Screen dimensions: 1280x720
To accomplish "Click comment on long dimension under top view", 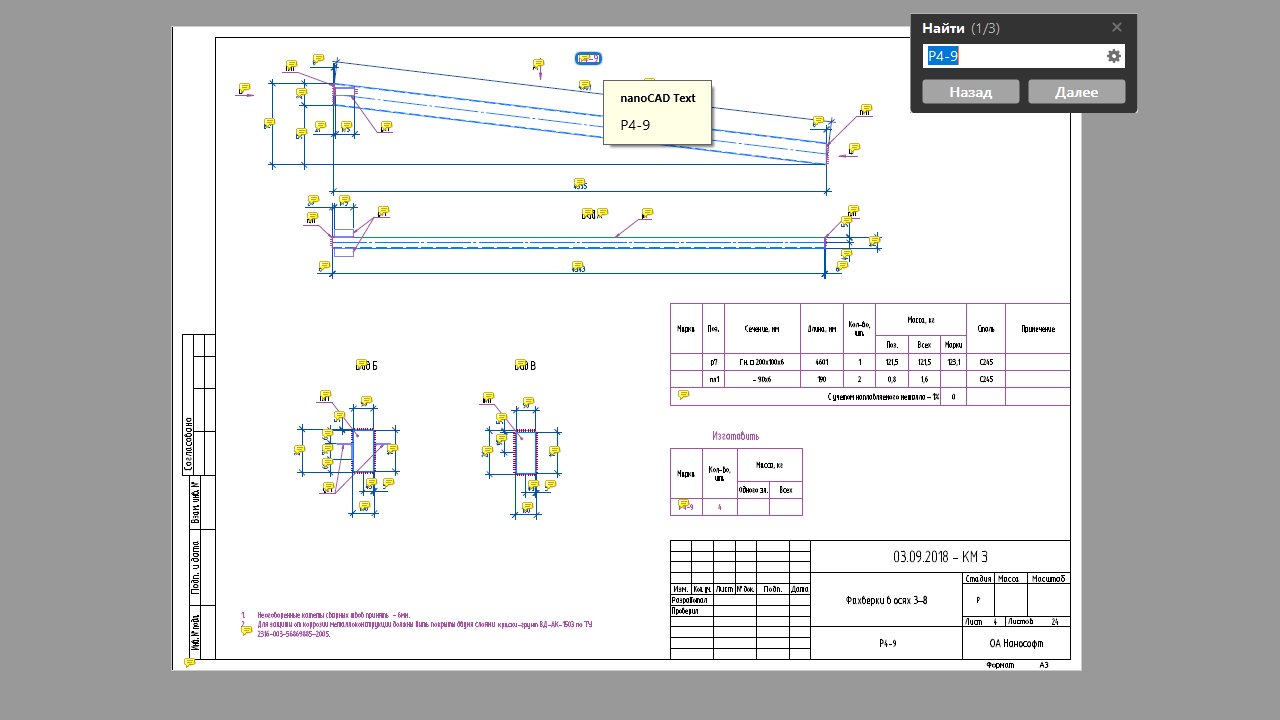I will 579,183.
